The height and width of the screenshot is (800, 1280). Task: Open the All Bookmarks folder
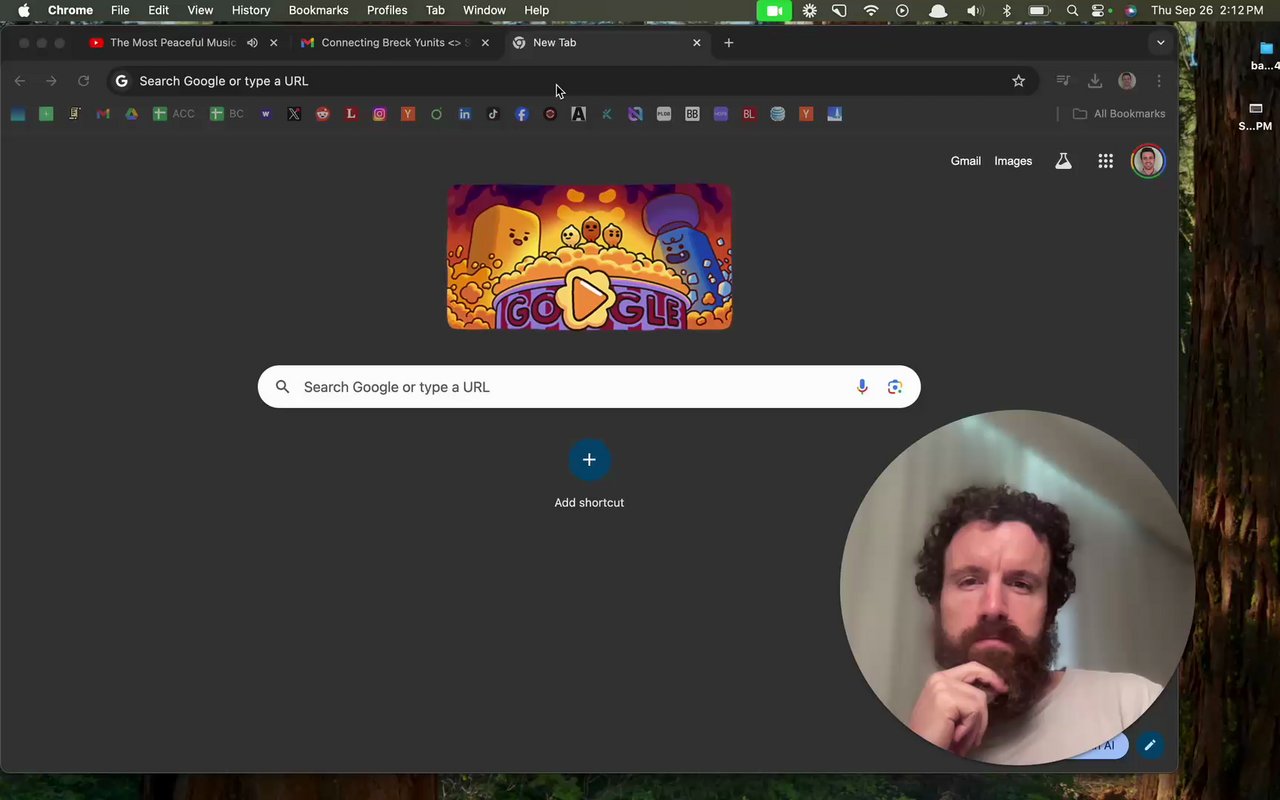point(1119,114)
